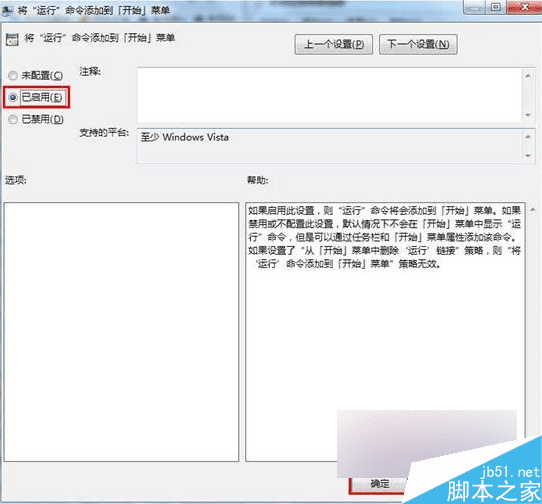The width and height of the screenshot is (542, 504).
Task: Click the empty 选项 options panel
Action: (121, 332)
